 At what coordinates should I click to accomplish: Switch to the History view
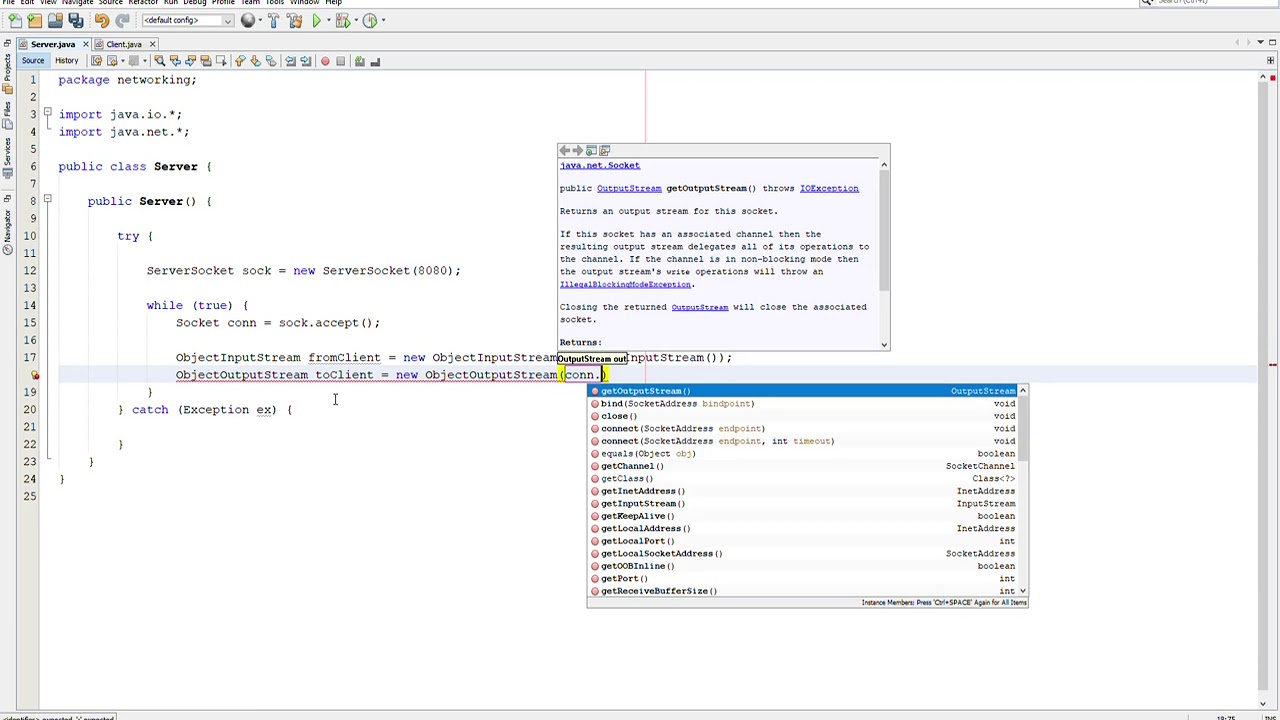pos(66,61)
